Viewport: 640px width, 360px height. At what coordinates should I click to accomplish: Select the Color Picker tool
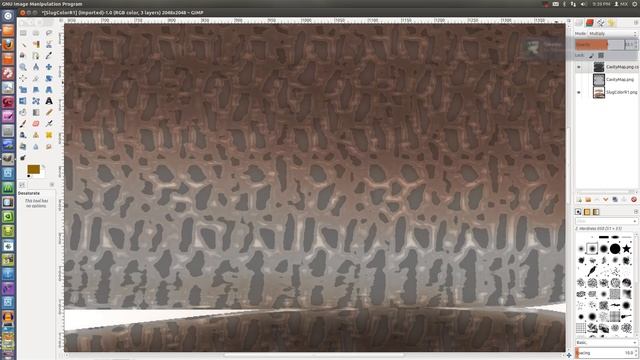click(x=49, y=56)
